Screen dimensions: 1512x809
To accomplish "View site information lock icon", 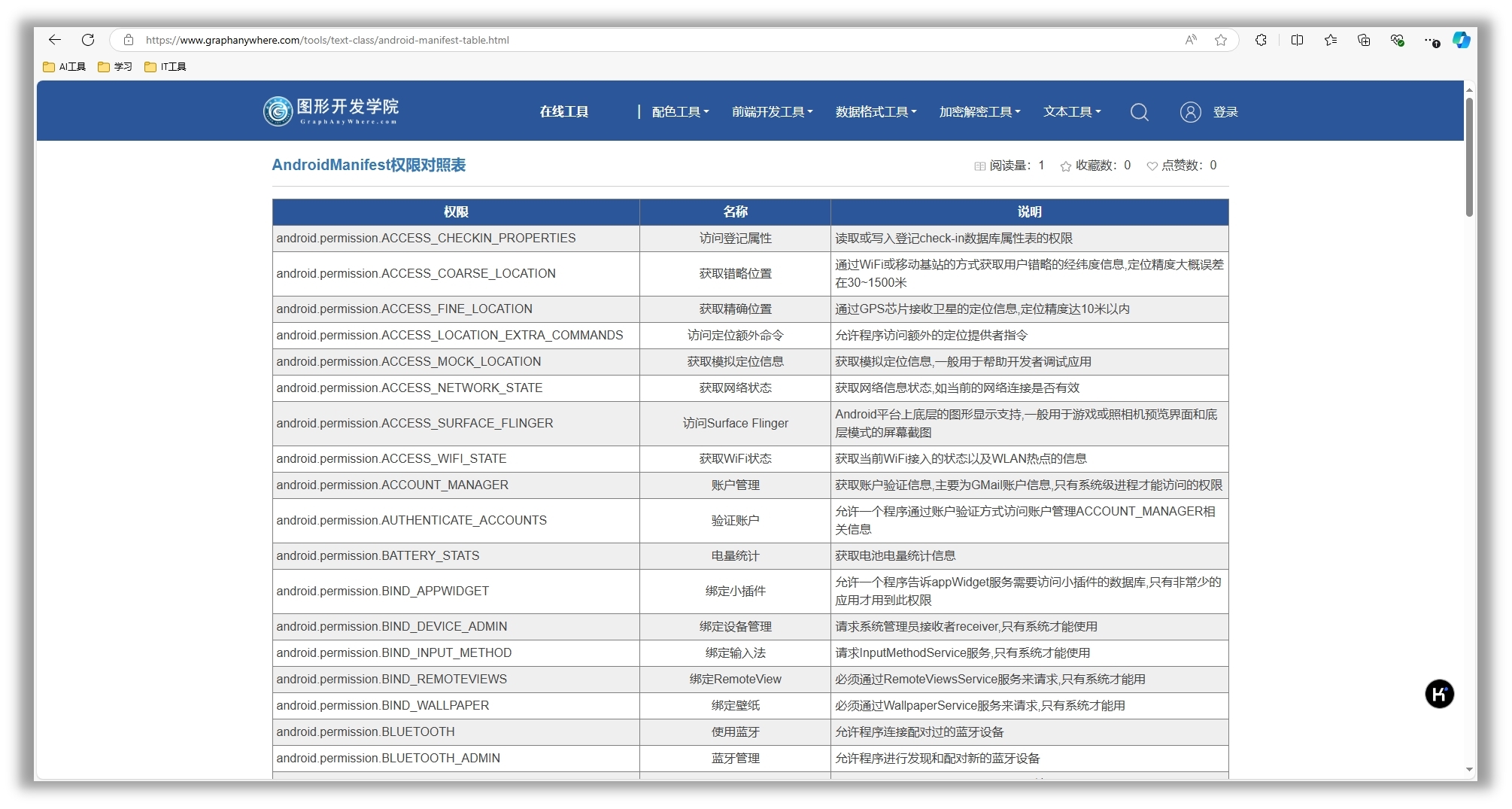I will tap(129, 40).
